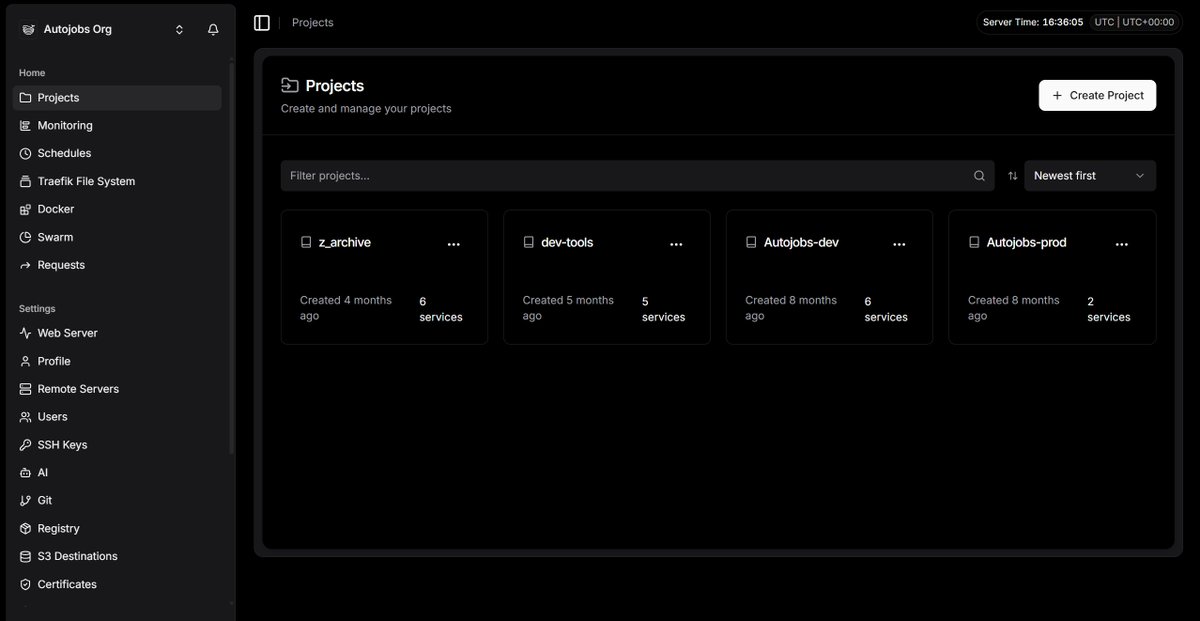The width and height of the screenshot is (1200, 621).
Task: Open Swarm menu entry
Action: pos(117,238)
